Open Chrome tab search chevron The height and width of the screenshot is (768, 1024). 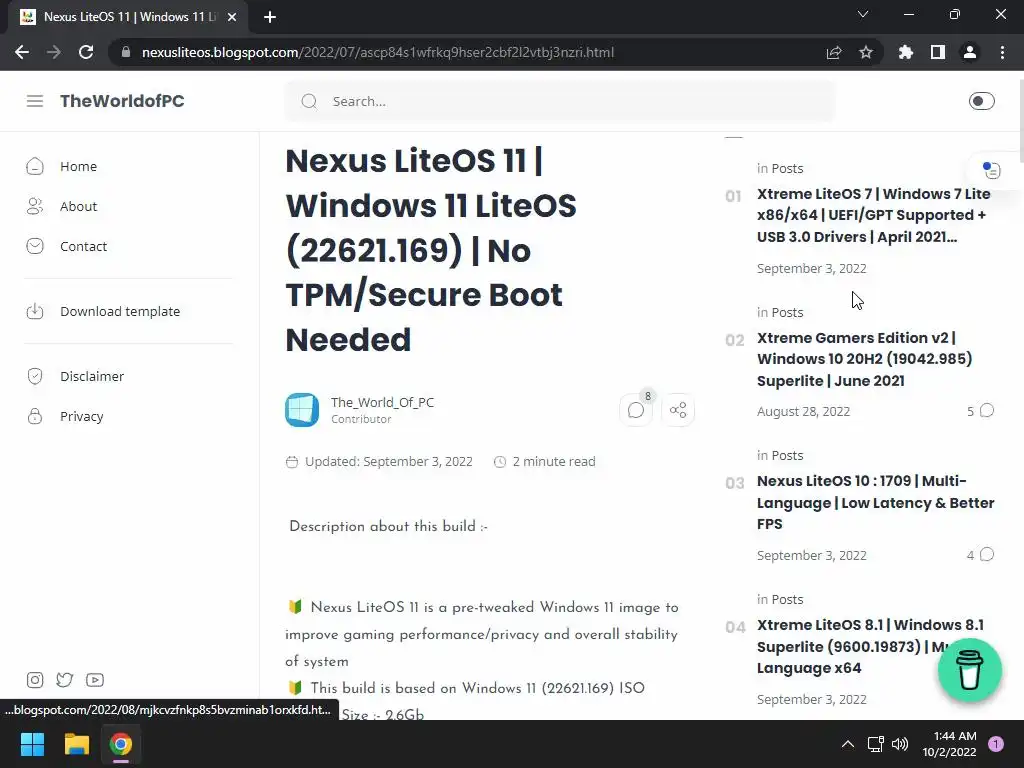click(863, 14)
